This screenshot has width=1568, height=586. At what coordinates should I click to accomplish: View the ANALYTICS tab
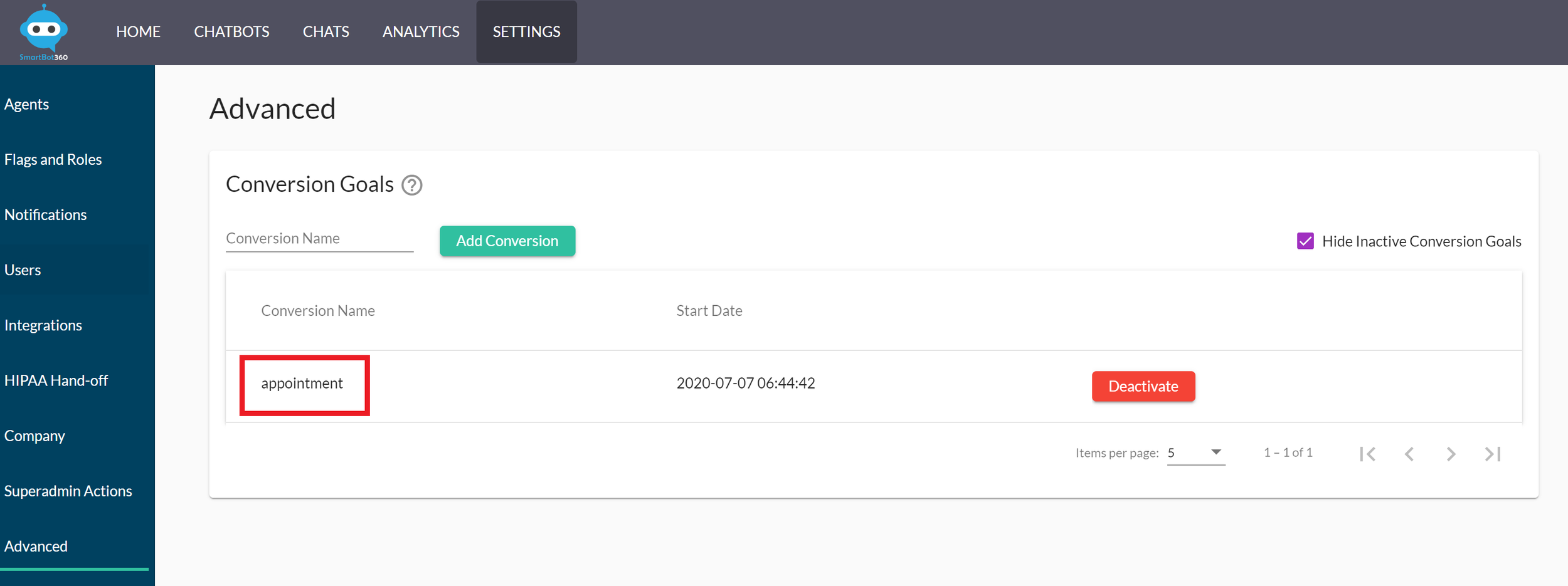point(421,31)
